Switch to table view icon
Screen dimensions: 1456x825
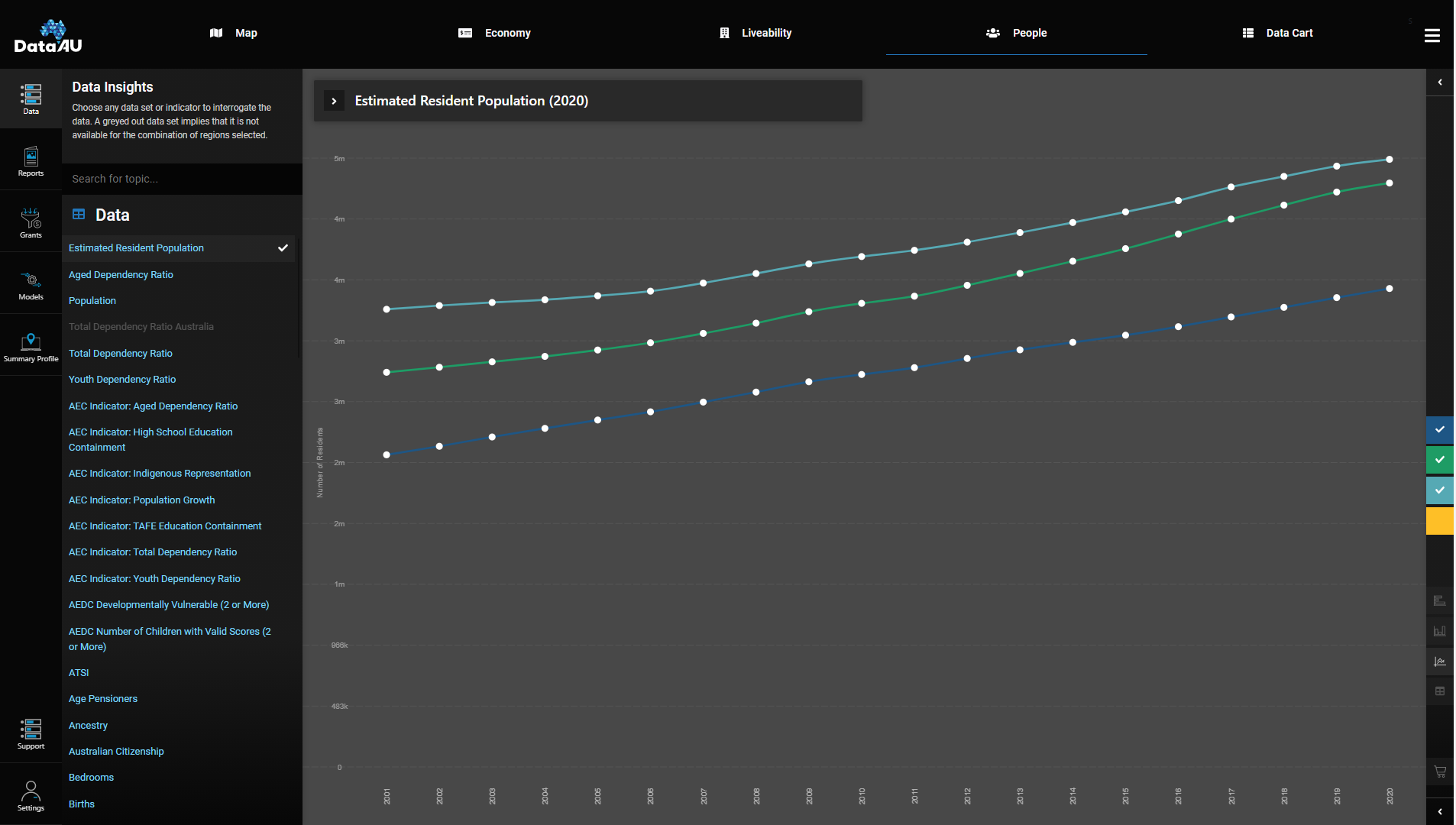point(1439,691)
